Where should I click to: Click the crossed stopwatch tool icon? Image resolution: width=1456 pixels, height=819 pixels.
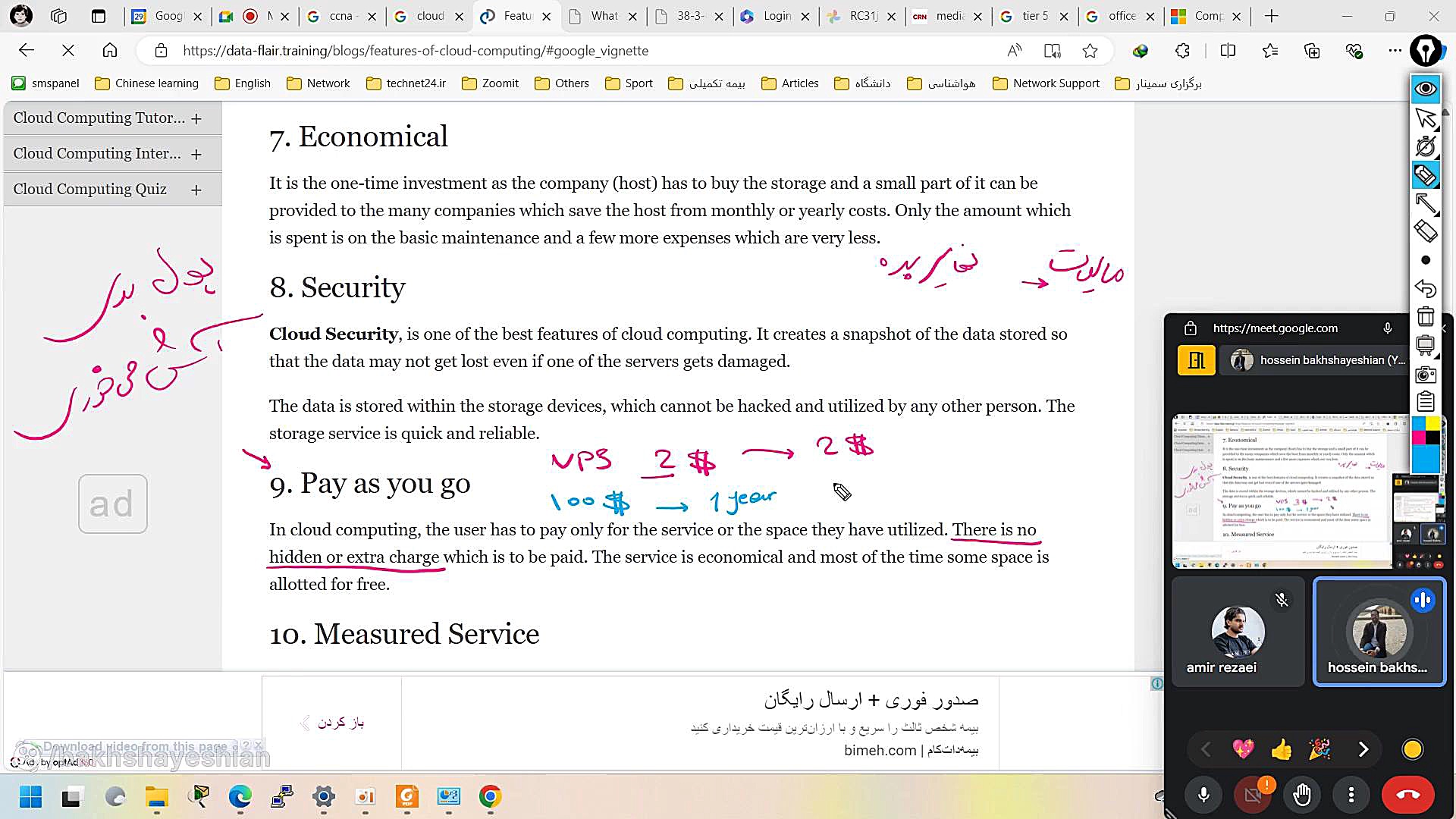(1426, 146)
